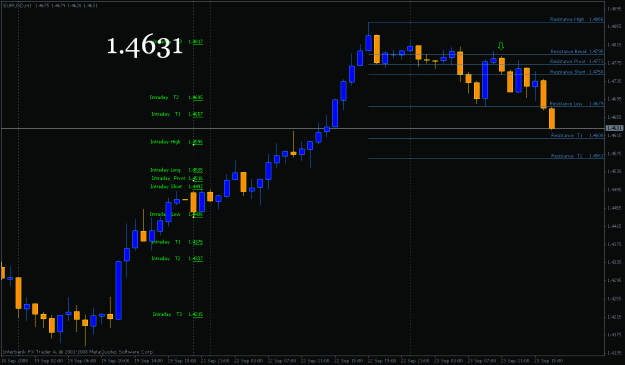Select the Resistance Pivot level label
Screen dimensions: 625x365
click(x=576, y=61)
